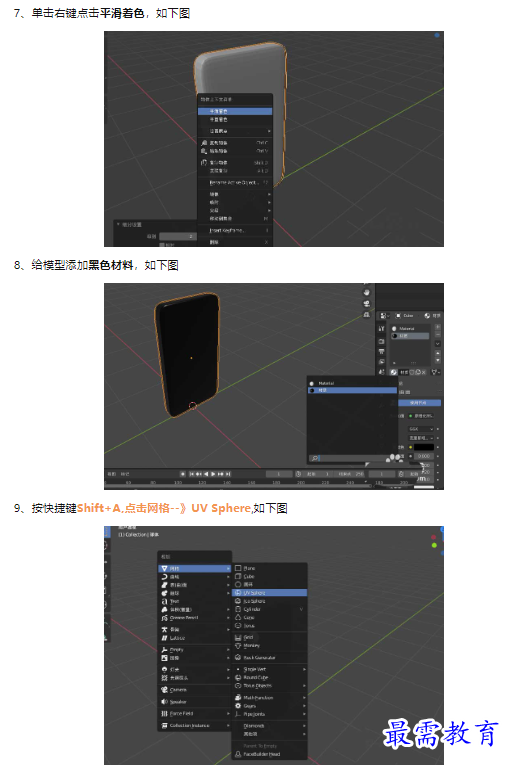Click the search icon in material popup
Viewport: 507px width, 765px height.
coord(315,458)
